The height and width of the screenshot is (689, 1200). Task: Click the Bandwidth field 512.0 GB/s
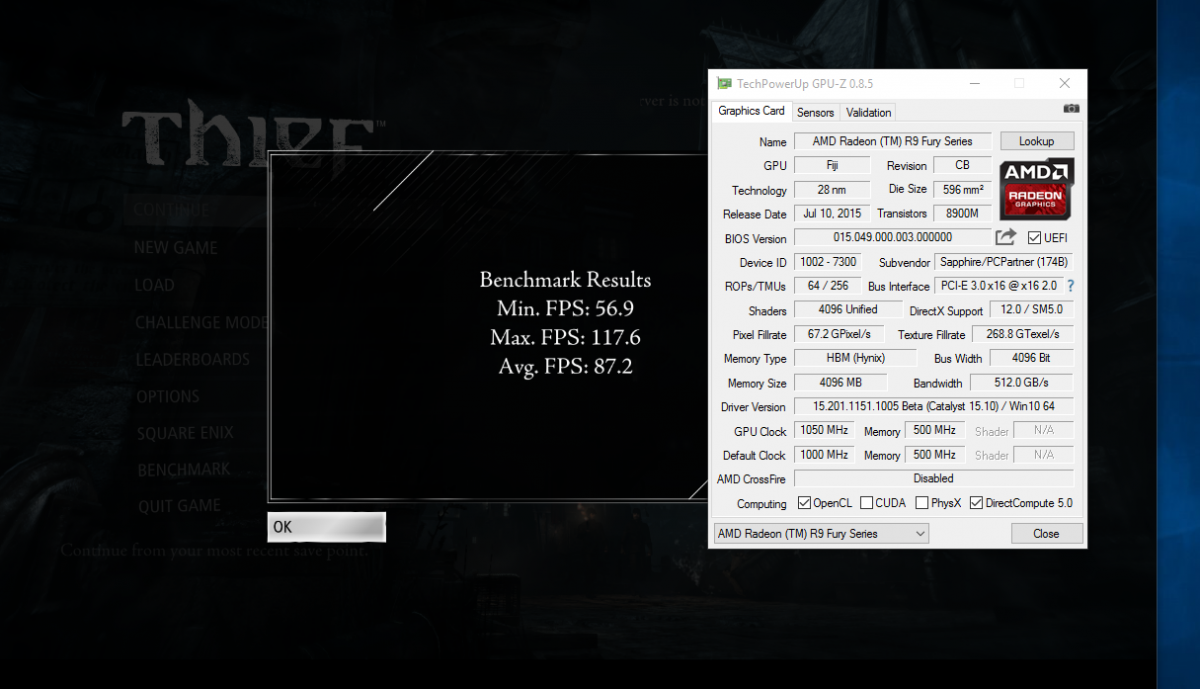click(1022, 383)
